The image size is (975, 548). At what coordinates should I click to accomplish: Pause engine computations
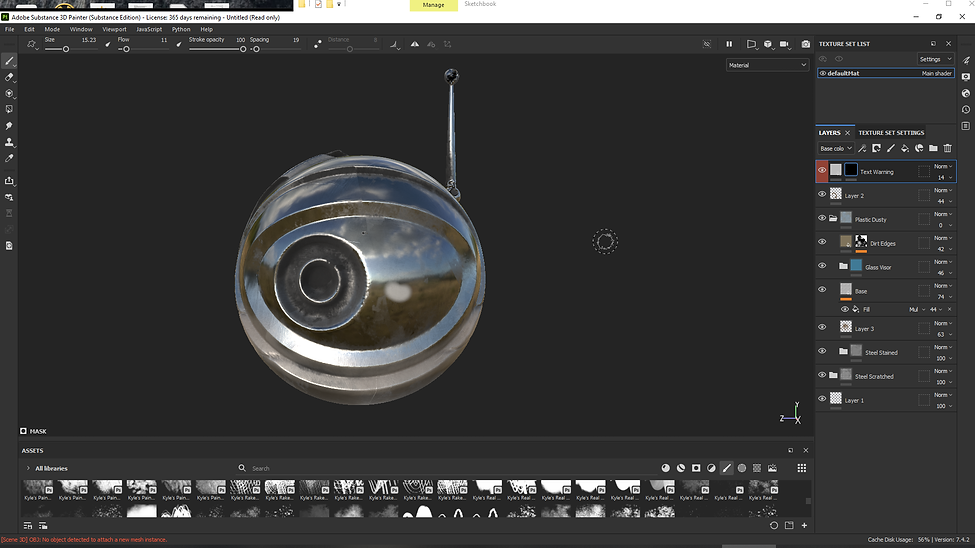(x=729, y=44)
